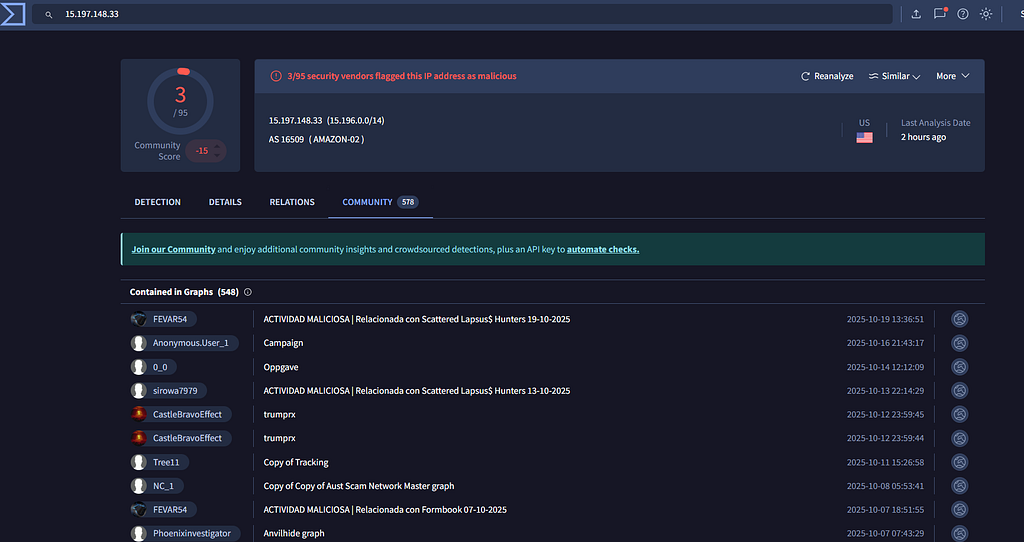Click the detection score circle 3/95

[180, 101]
